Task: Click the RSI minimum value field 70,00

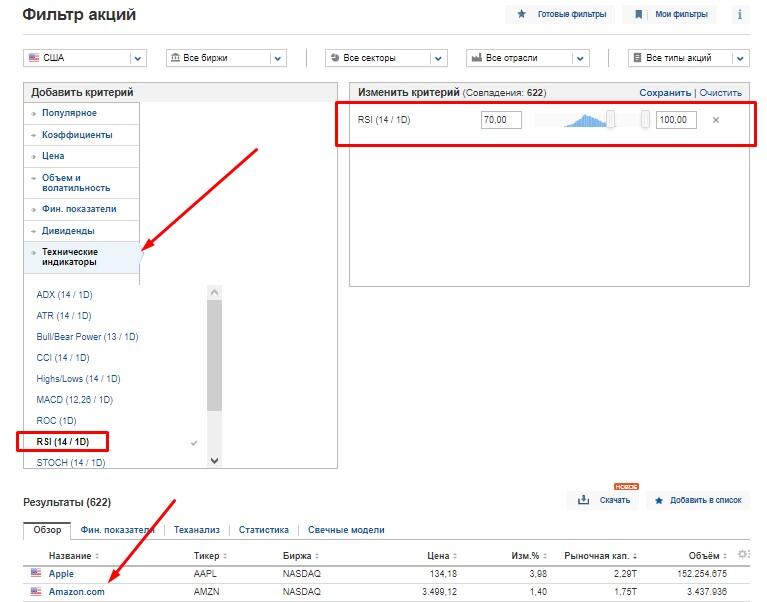Action: pyautogui.click(x=500, y=120)
